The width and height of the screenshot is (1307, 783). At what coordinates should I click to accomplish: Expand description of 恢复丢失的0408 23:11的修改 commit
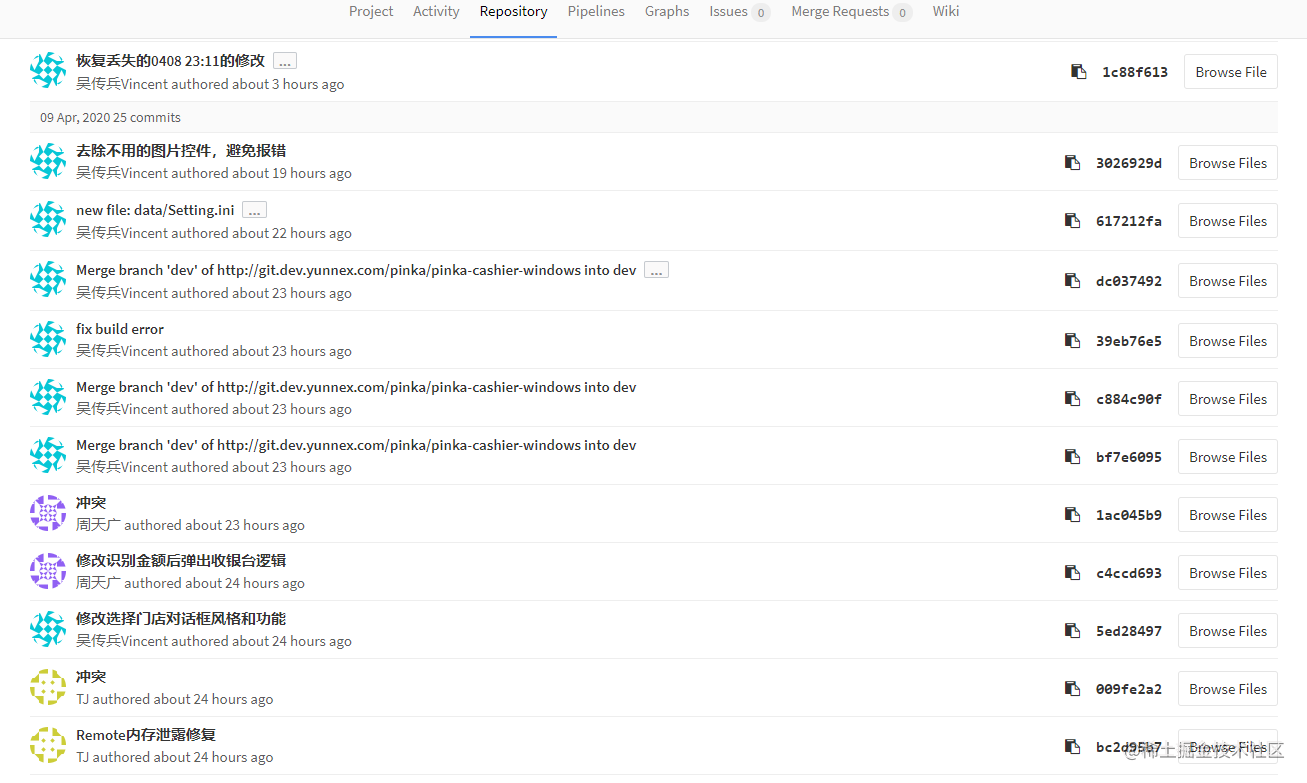tap(285, 61)
